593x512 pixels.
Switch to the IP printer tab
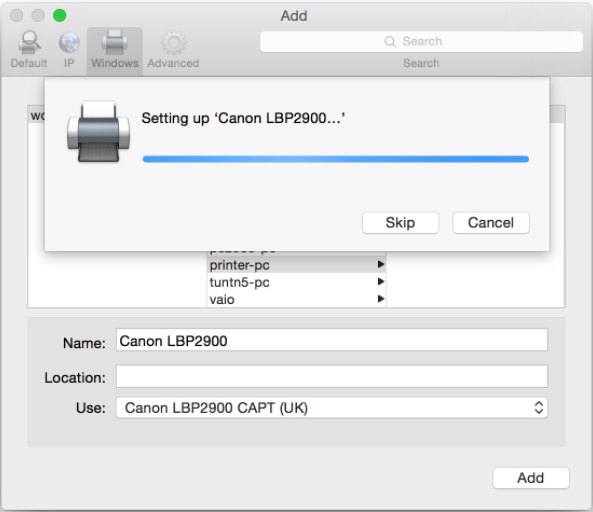(x=69, y=50)
